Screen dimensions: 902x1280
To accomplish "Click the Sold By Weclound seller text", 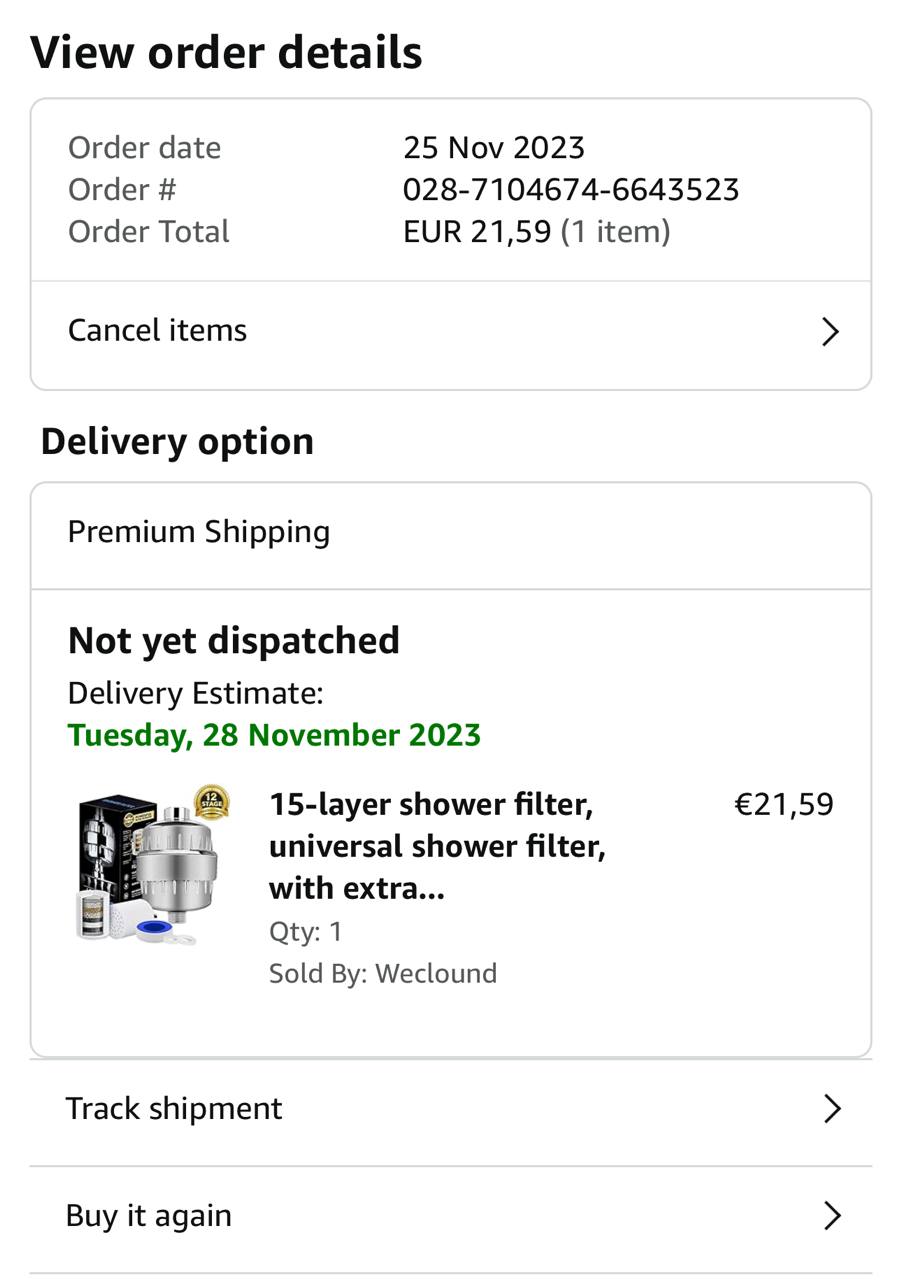I will 383,973.
